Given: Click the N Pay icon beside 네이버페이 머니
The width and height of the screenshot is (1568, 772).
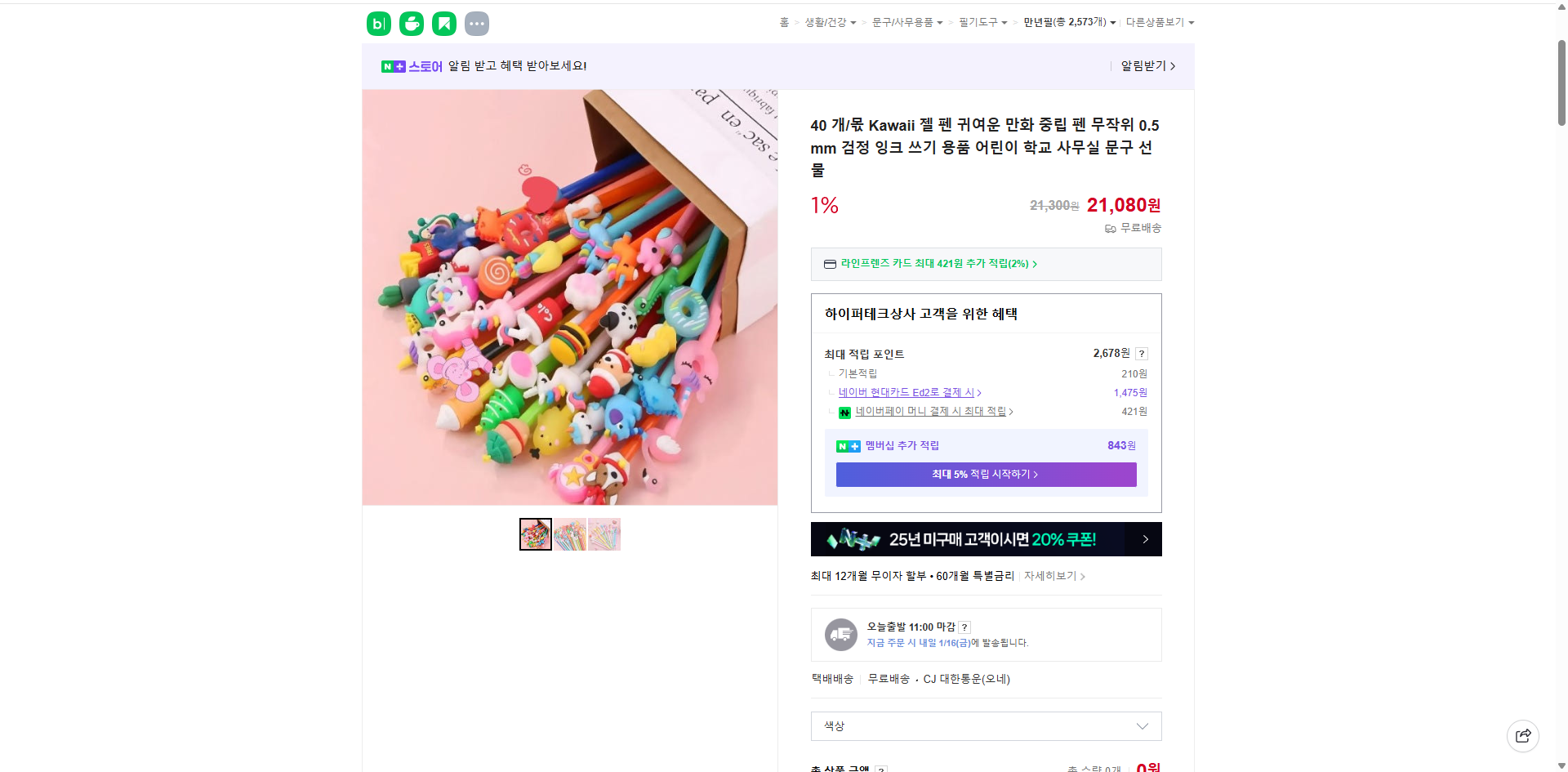Looking at the screenshot, I should tap(844, 413).
